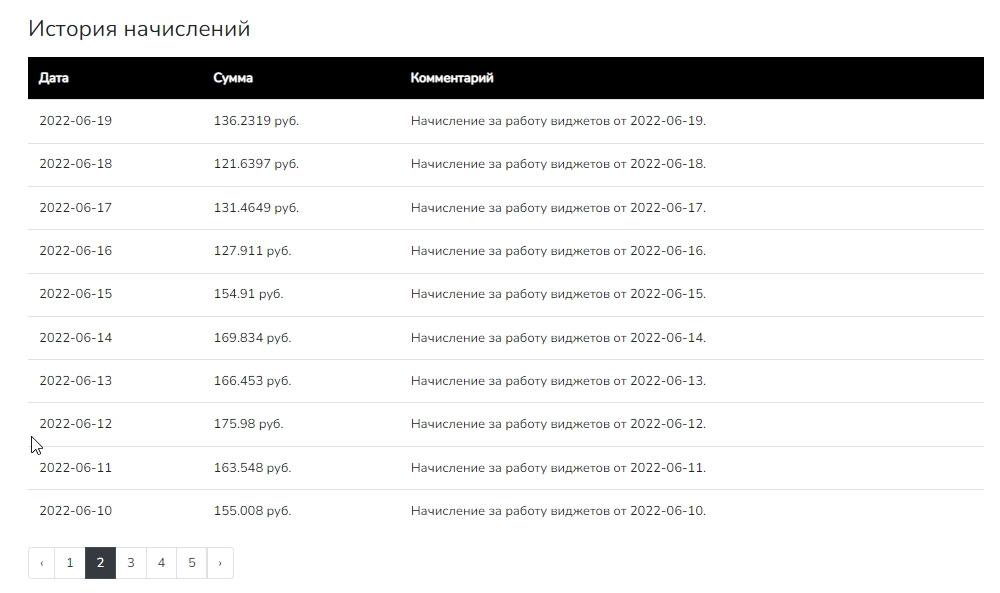
Task: Select the 163.548 руб. amount cell
Action: [252, 467]
